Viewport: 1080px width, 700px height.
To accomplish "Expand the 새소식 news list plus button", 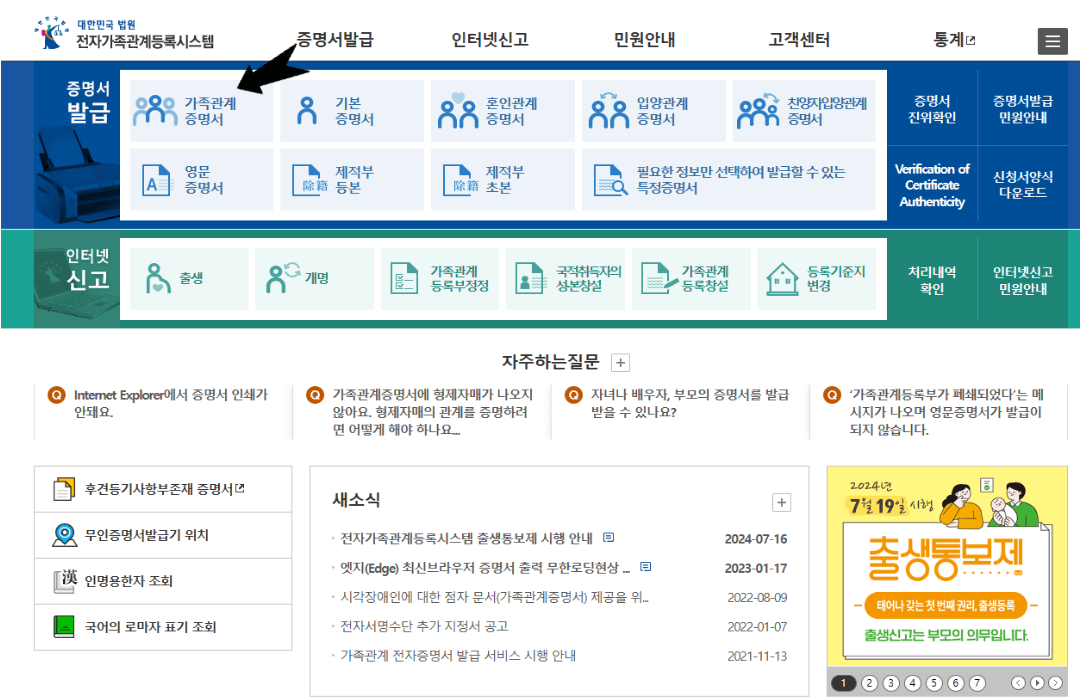I will coord(781,502).
